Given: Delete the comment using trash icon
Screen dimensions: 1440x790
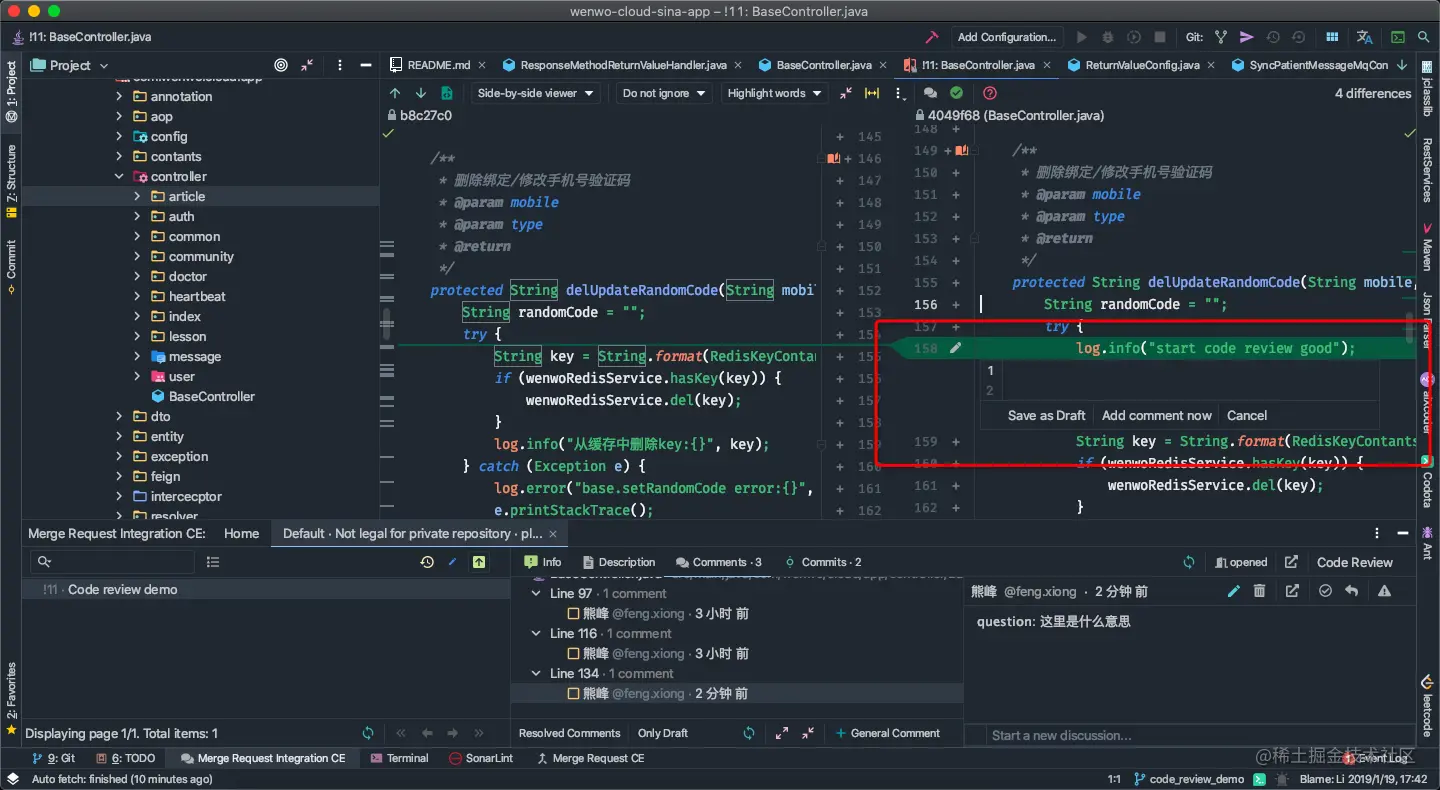Looking at the screenshot, I should (1260, 591).
